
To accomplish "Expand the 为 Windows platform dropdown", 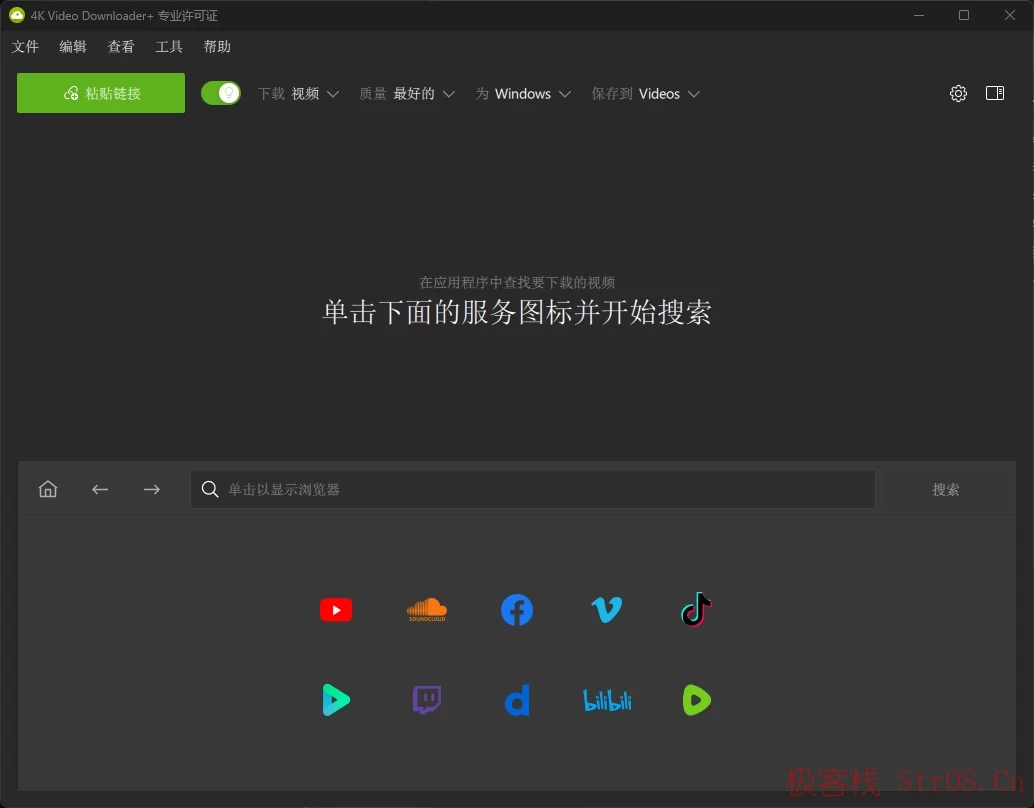I will [523, 94].
